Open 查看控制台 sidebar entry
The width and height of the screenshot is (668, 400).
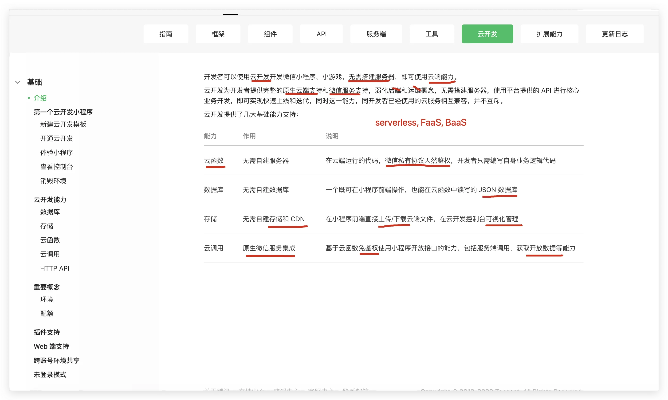click(x=56, y=167)
